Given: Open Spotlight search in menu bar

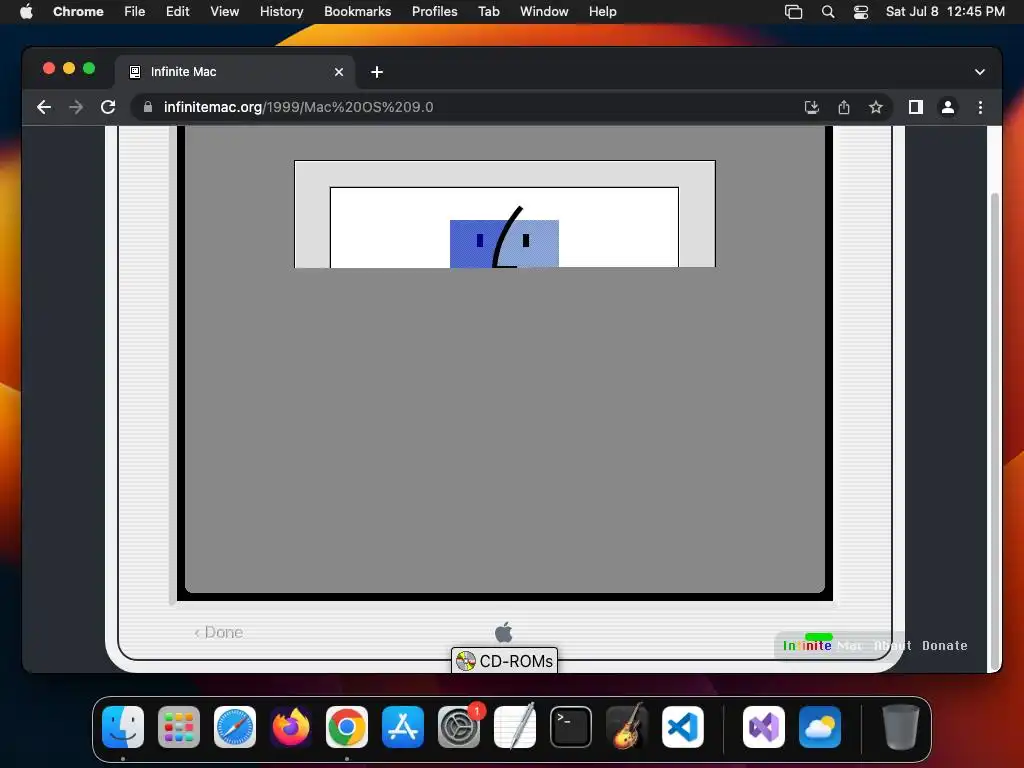Looking at the screenshot, I should 827,12.
